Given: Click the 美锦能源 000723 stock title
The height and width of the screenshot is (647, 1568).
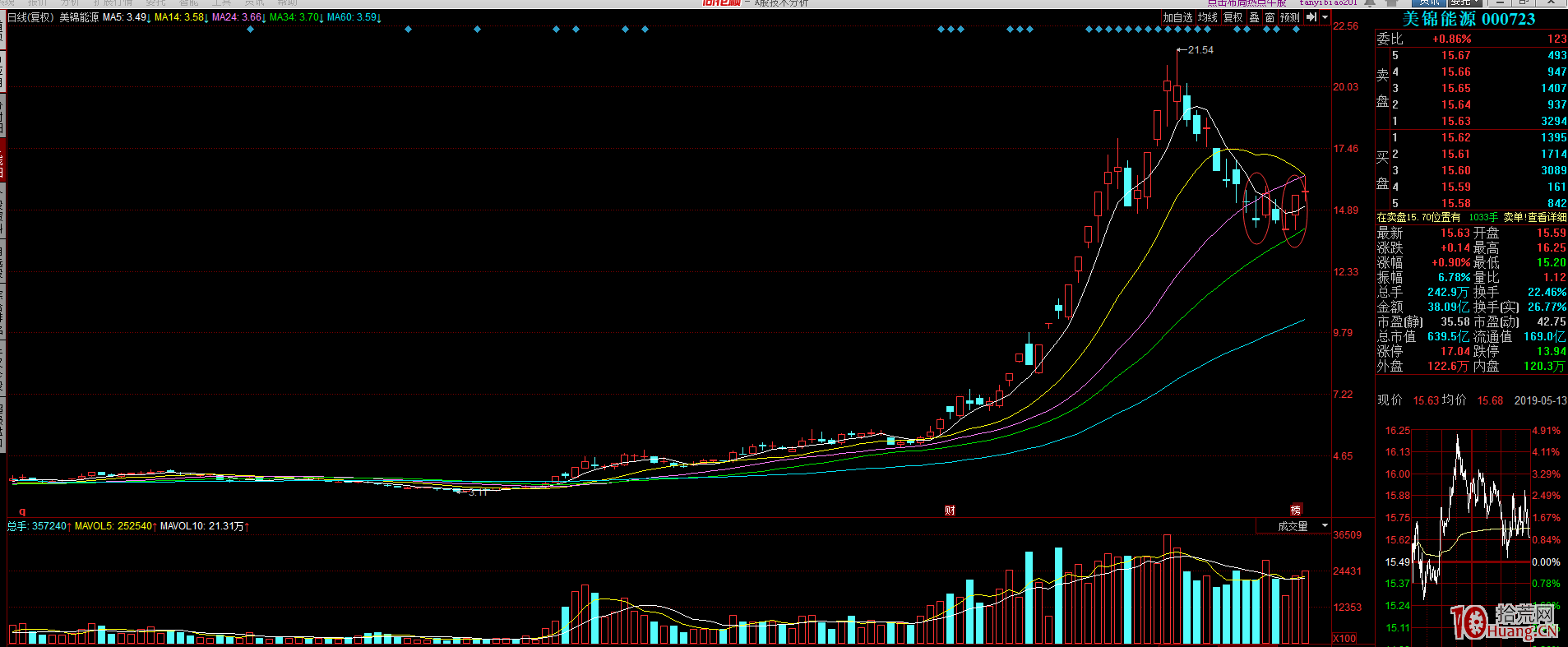Looking at the screenshot, I should point(1469,19).
